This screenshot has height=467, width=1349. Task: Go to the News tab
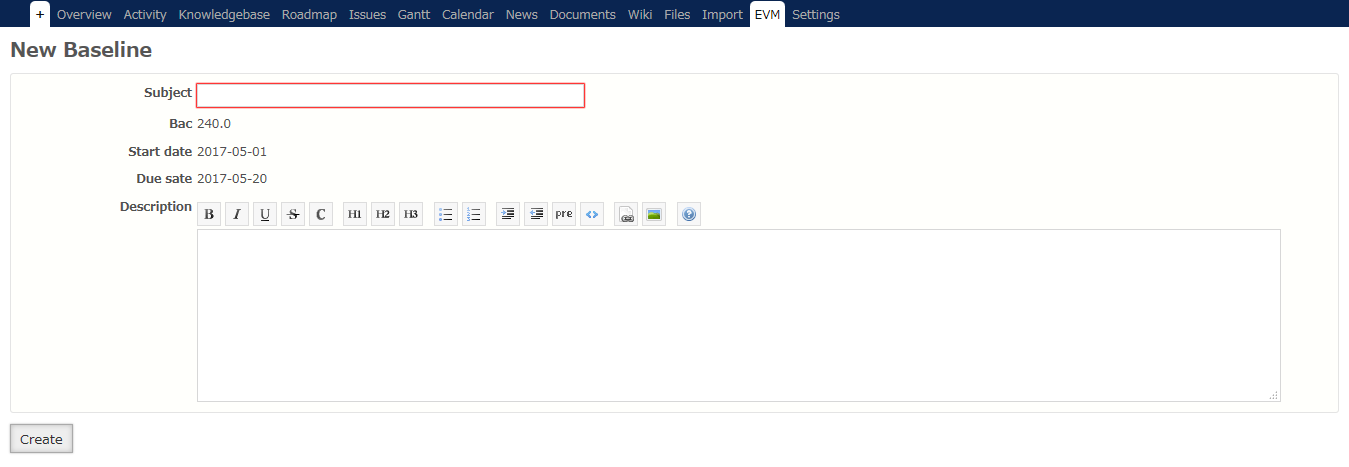point(522,14)
